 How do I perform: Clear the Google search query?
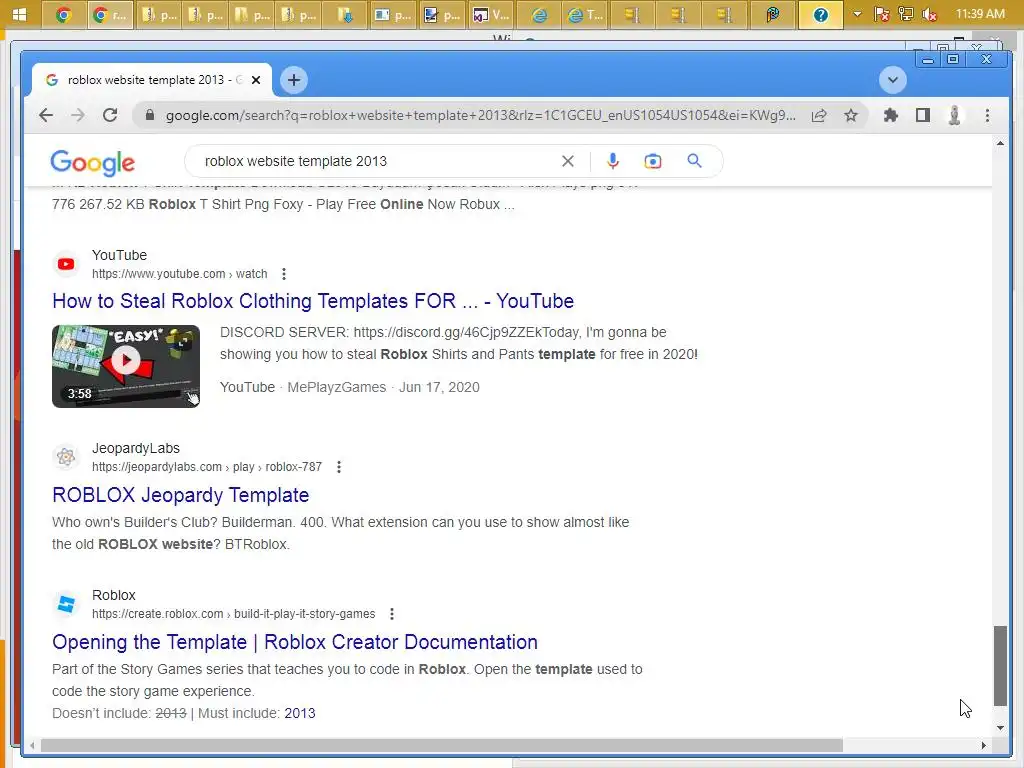tap(568, 161)
